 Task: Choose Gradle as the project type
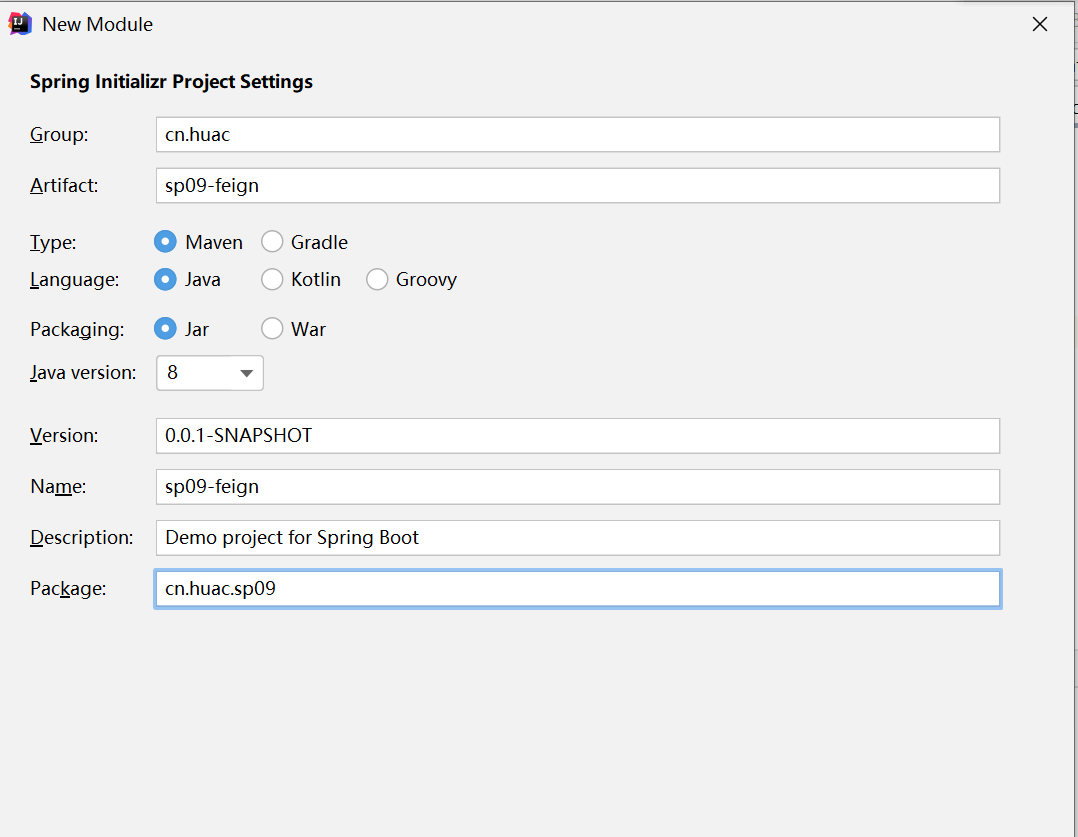point(272,242)
